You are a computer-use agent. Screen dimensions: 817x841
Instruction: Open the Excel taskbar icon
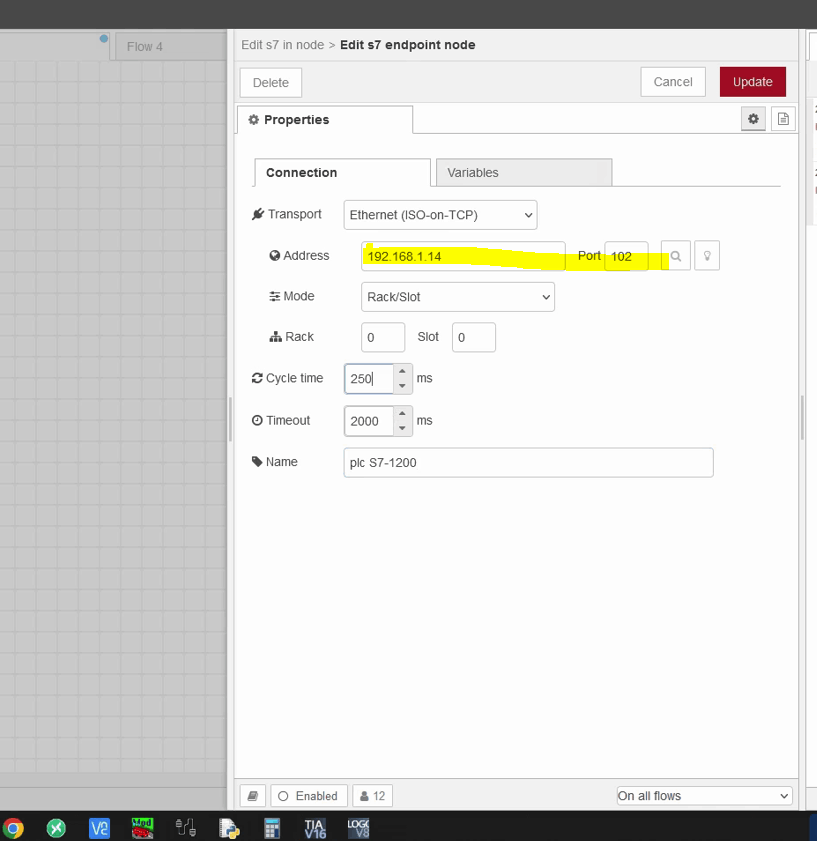click(56, 828)
